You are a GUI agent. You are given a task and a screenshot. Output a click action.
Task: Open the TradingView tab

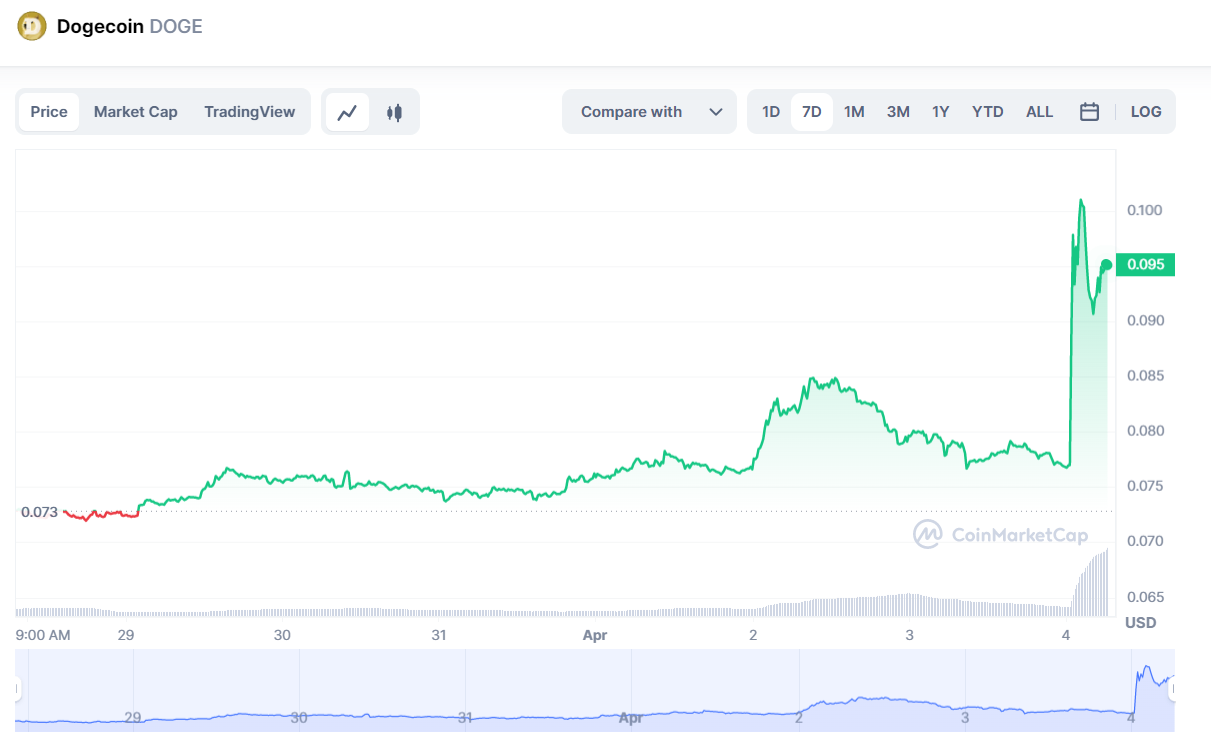[x=250, y=112]
